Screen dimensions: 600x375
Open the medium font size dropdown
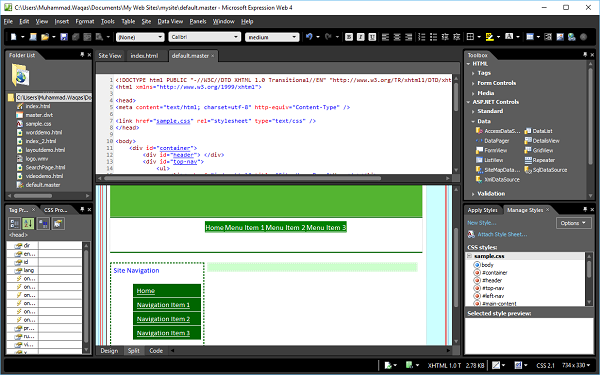[272, 37]
